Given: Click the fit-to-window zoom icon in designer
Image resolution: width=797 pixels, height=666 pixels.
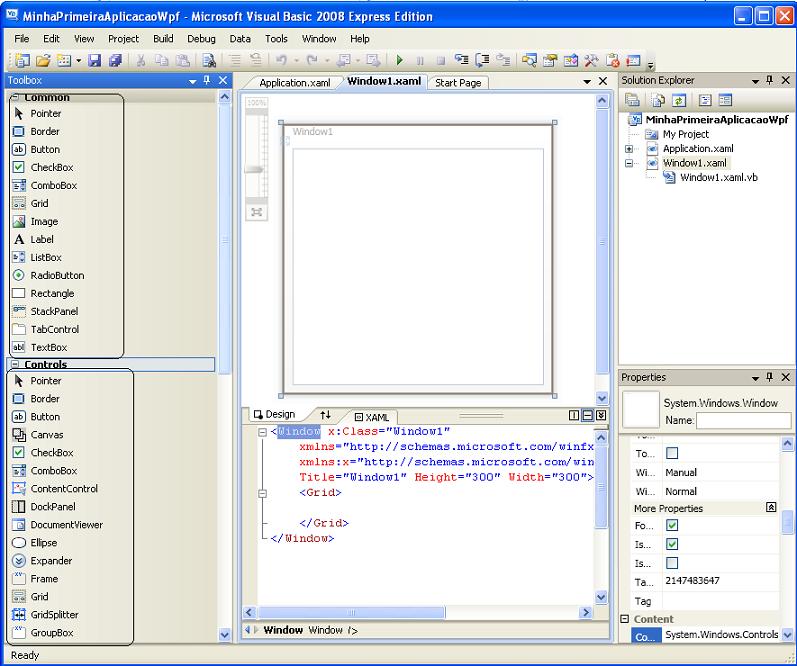Looking at the screenshot, I should click(256, 212).
